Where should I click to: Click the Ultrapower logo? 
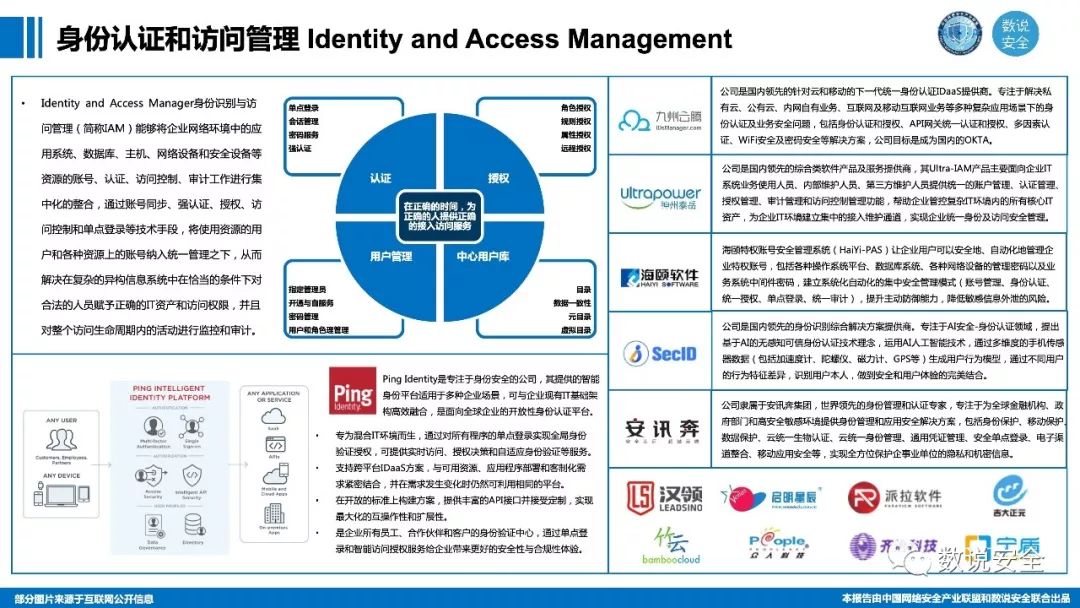coord(660,193)
